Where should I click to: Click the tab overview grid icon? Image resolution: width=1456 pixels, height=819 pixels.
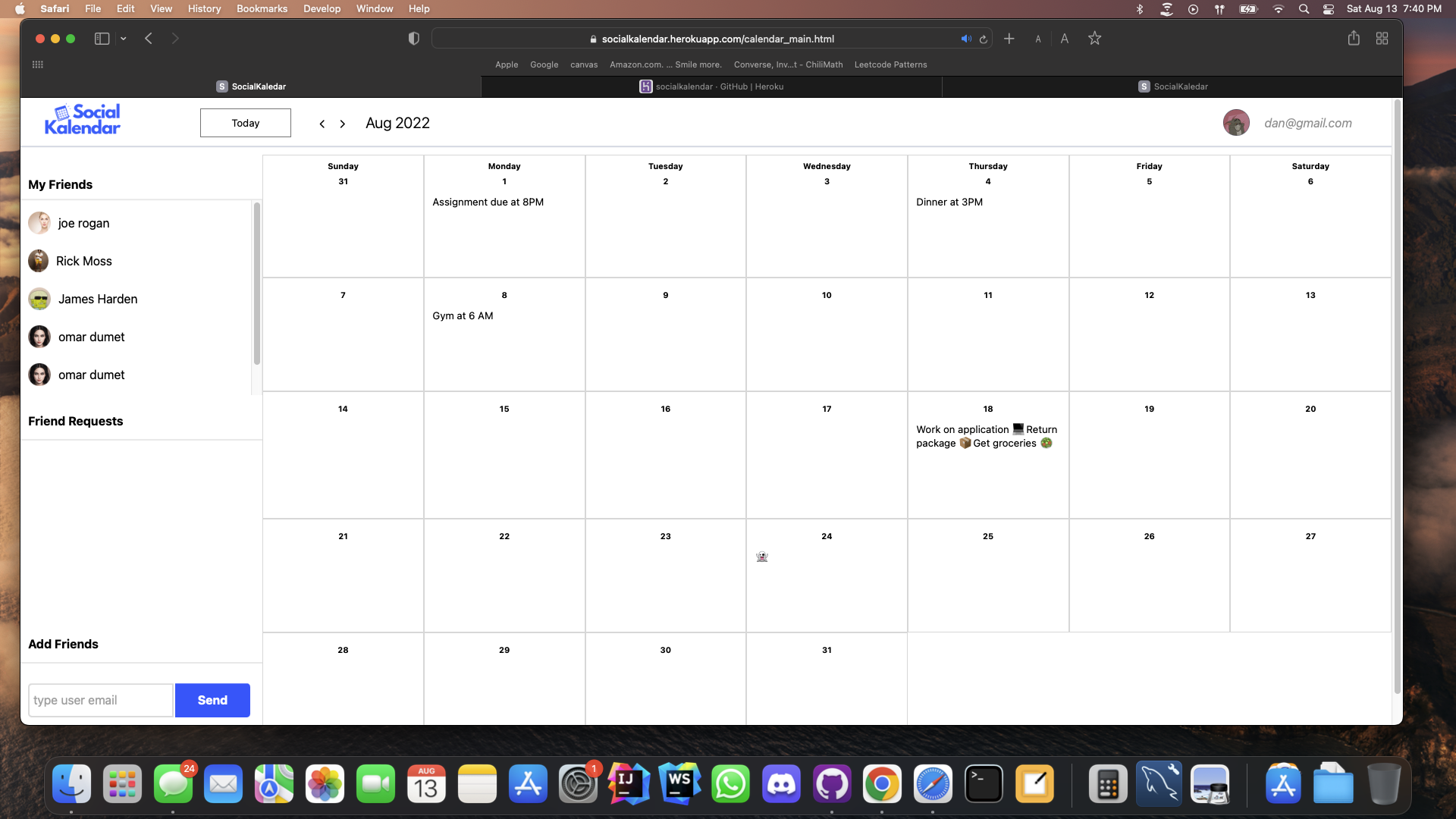coord(1382,38)
